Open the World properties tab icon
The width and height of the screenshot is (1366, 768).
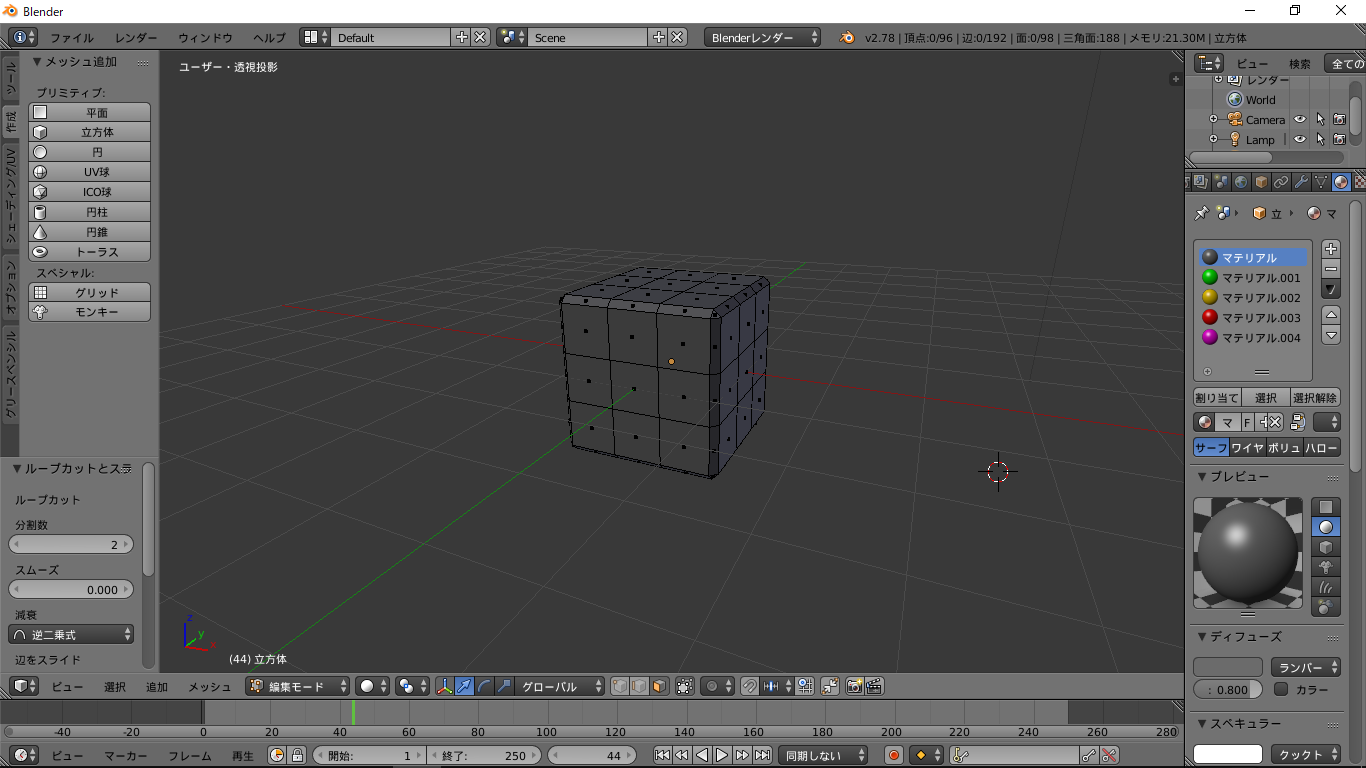point(1241,182)
